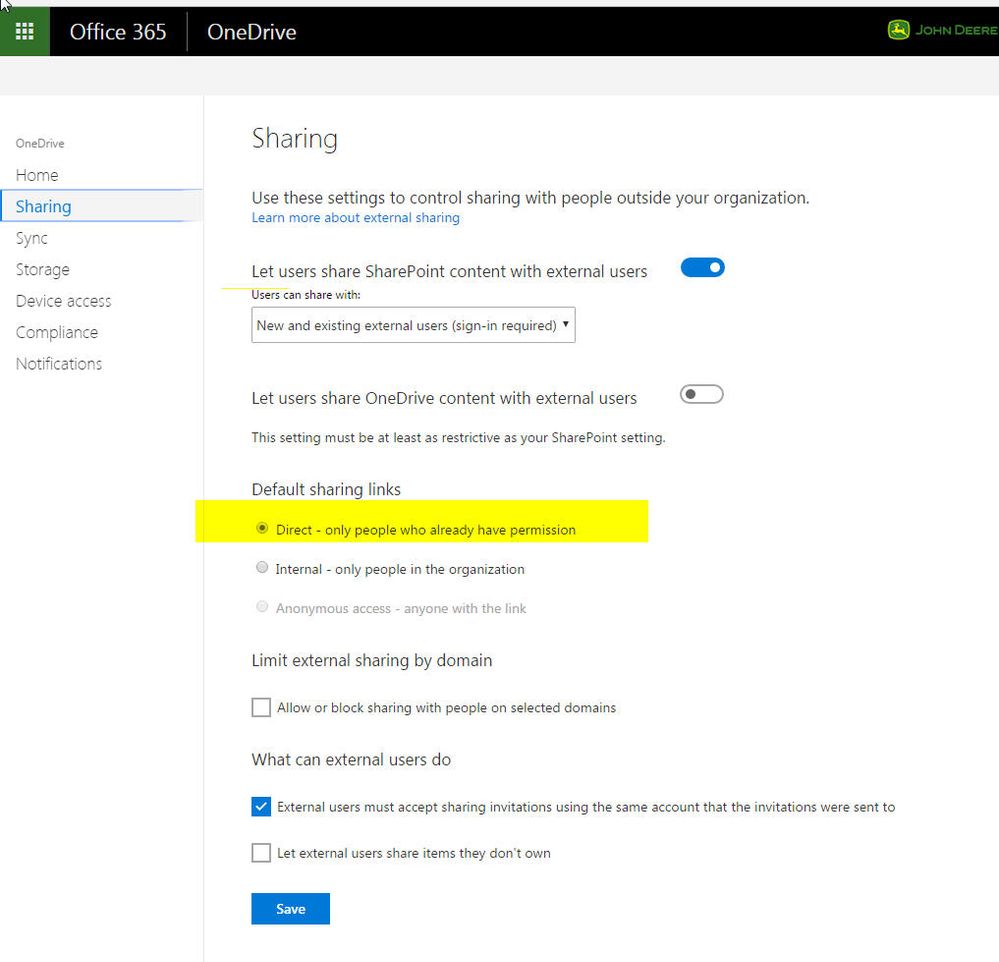Click 'Limit external sharing by domain' heading
Viewport: 999px width, 962px height.
click(372, 661)
